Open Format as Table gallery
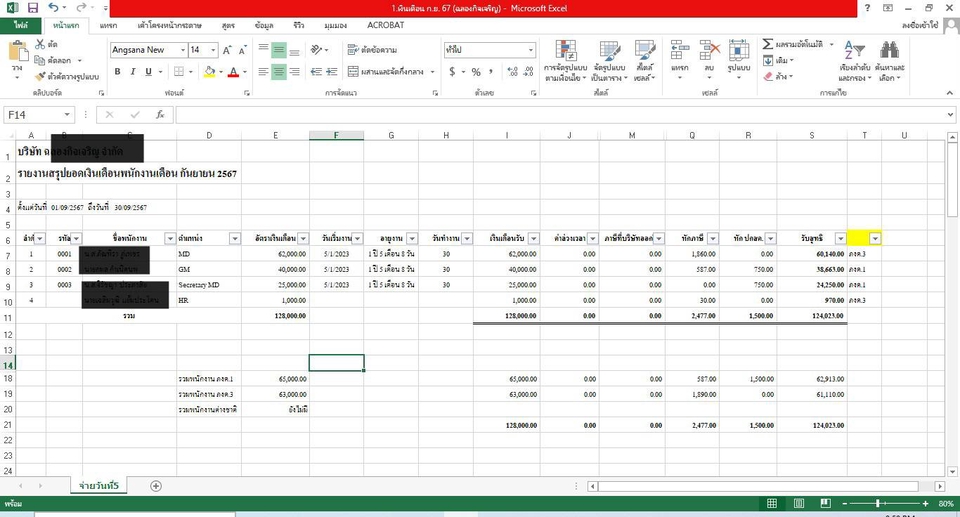The width and height of the screenshot is (960, 517). pyautogui.click(x=609, y=61)
